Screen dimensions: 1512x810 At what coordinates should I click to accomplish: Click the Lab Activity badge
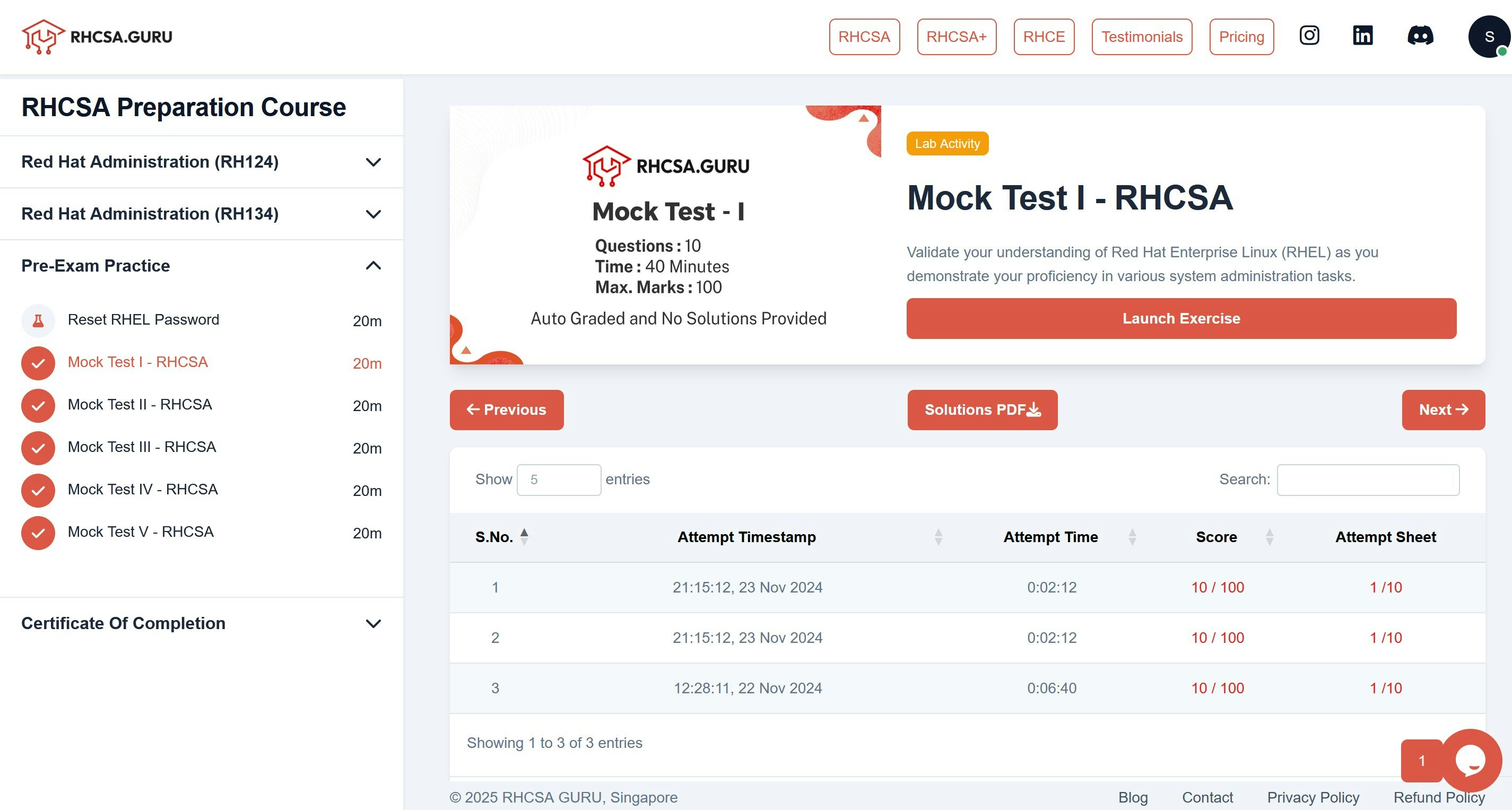click(948, 143)
